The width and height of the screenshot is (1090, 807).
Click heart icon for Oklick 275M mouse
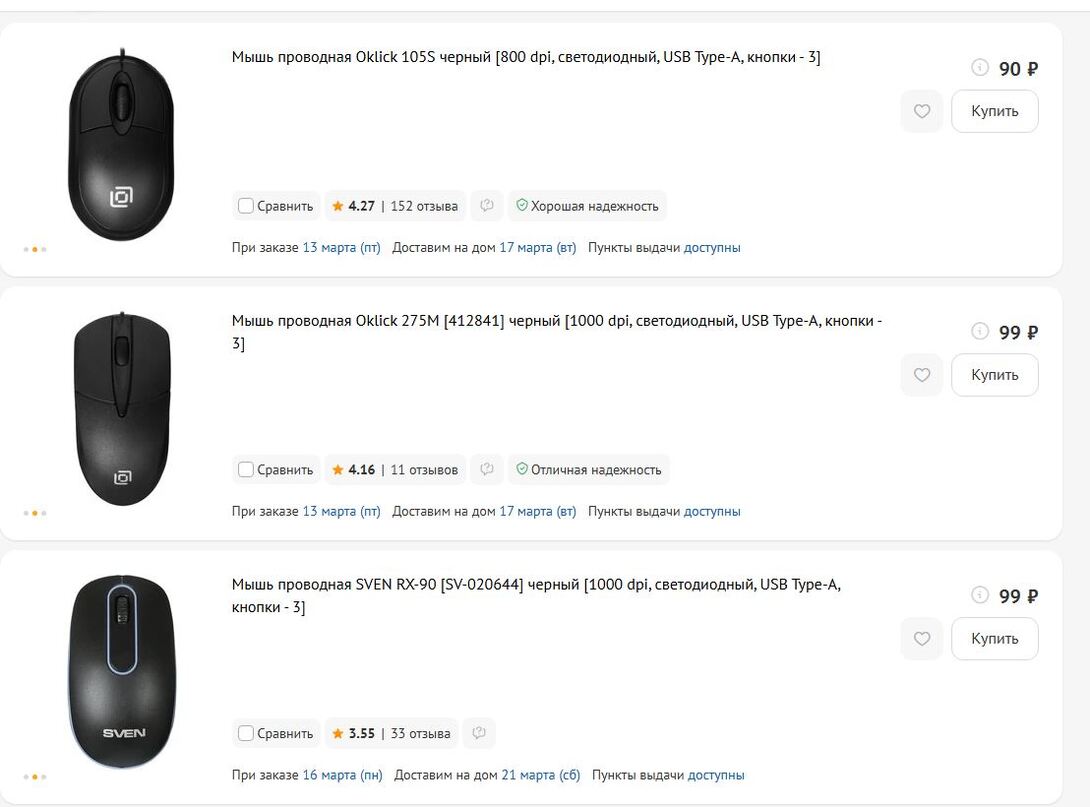[x=922, y=375]
